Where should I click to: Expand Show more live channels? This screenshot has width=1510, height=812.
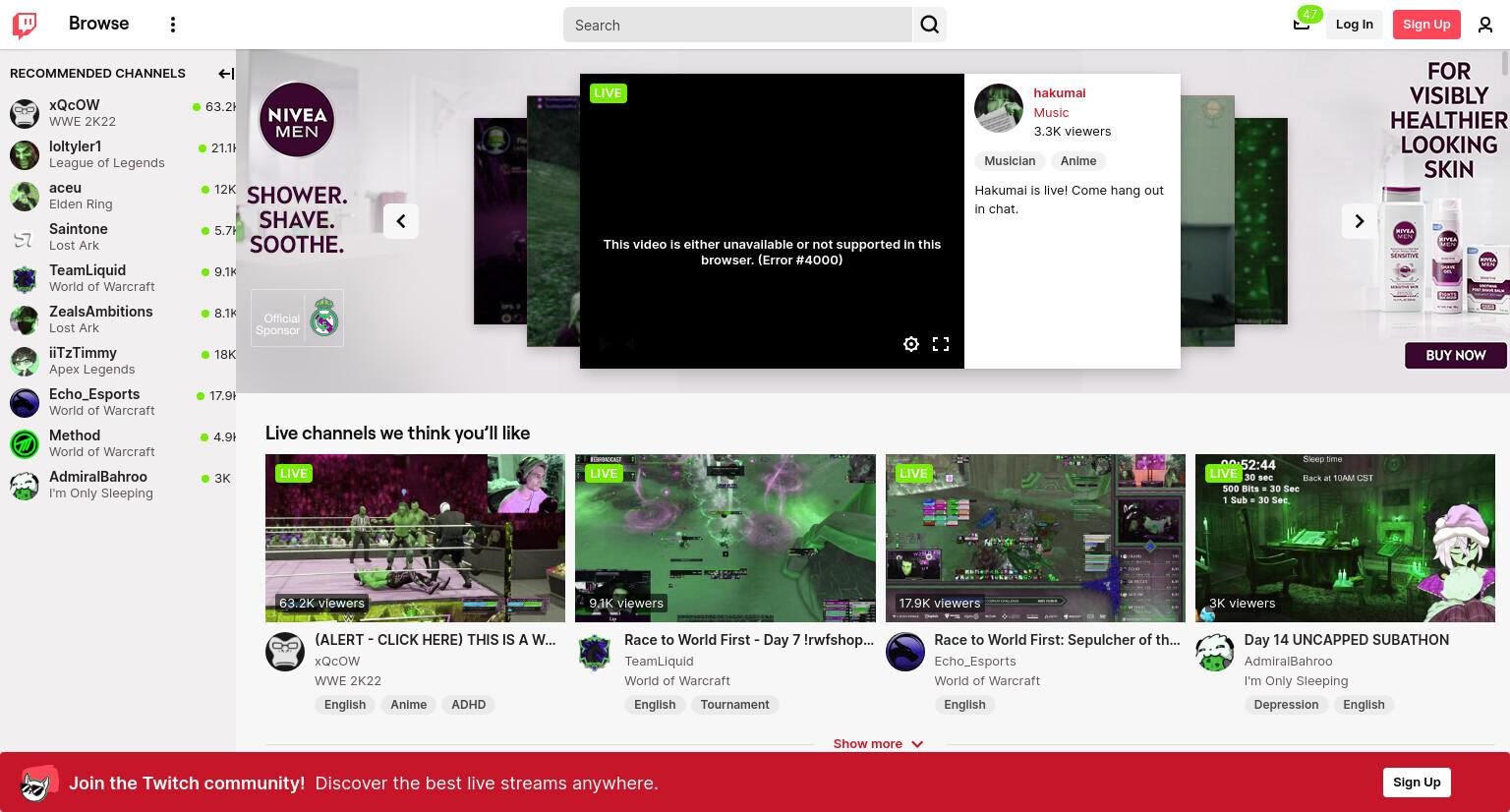878,744
